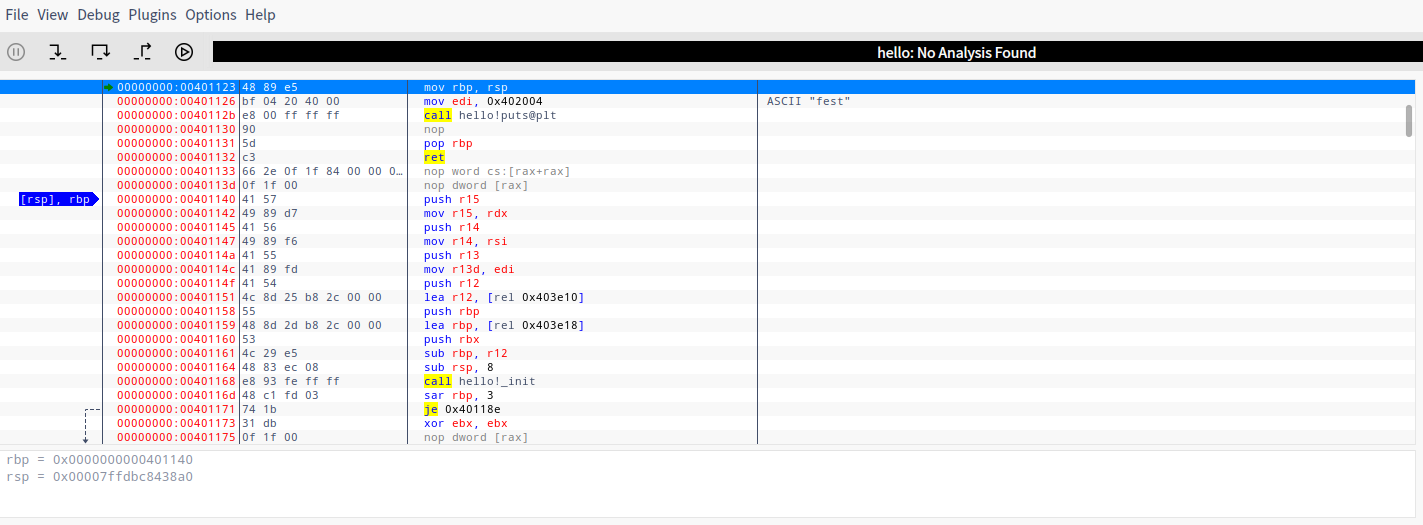Image resolution: width=1423 pixels, height=525 pixels.
Task: Click bytes "e8 00 ff ff ff"
Action: click(x=290, y=115)
